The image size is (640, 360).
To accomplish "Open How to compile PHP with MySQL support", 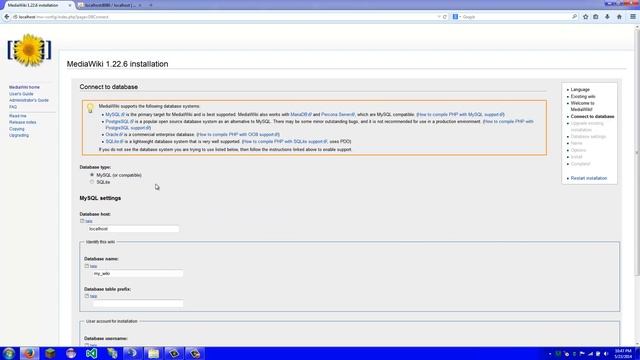I will [x=460, y=115].
